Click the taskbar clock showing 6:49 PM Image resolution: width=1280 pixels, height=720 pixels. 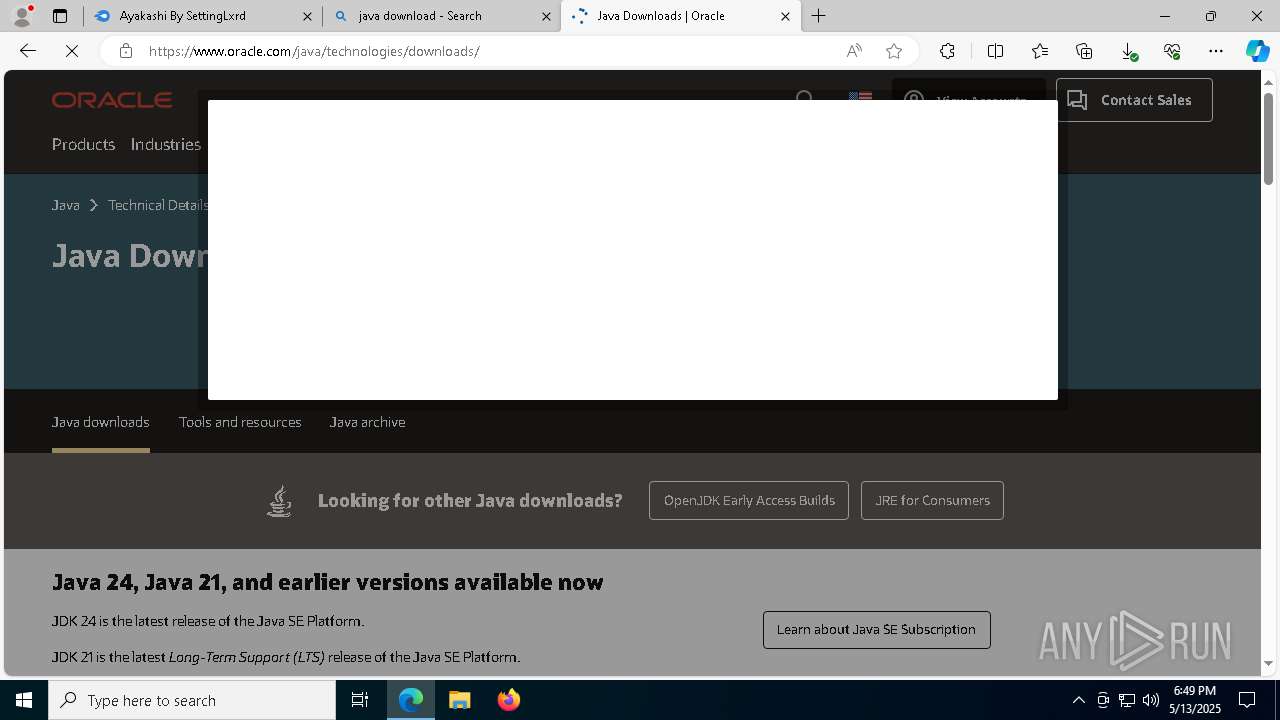click(1195, 700)
